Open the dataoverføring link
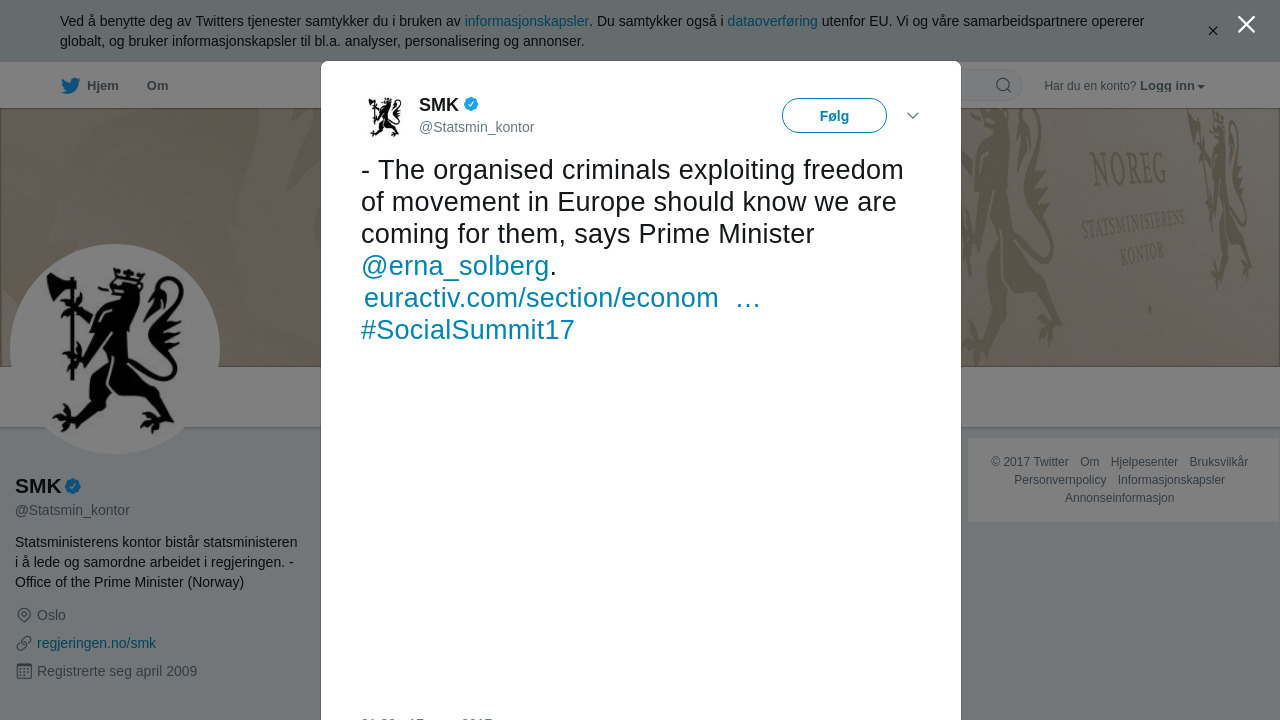1280x720 pixels. pos(772,21)
